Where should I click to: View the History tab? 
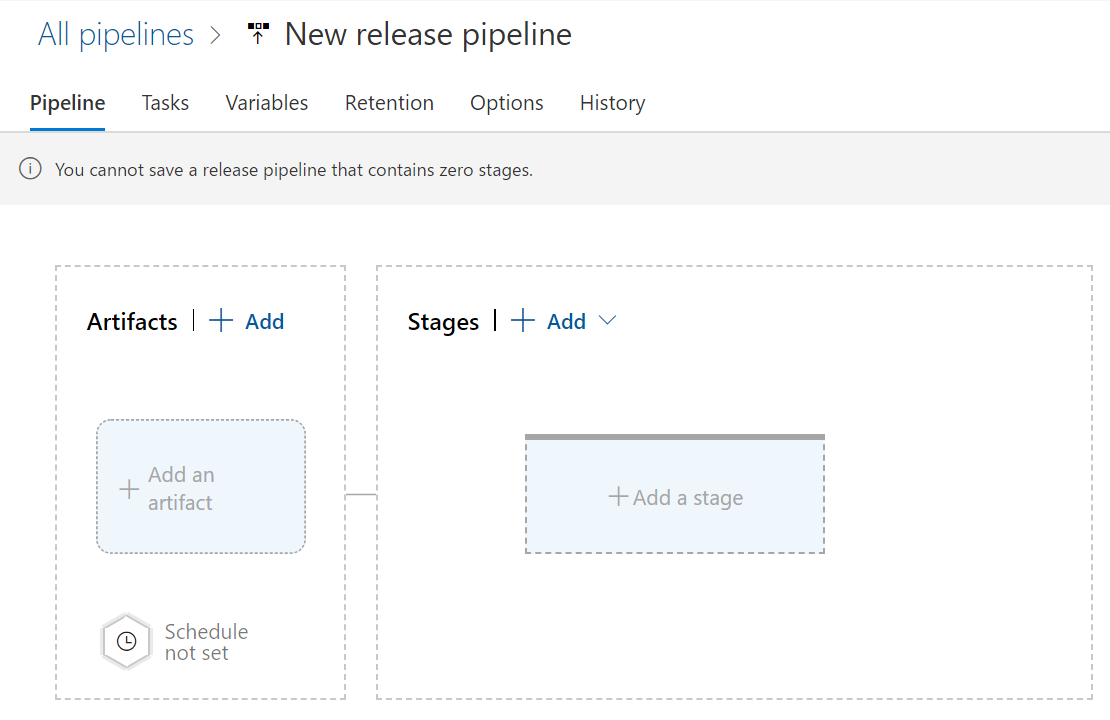pyautogui.click(x=612, y=103)
